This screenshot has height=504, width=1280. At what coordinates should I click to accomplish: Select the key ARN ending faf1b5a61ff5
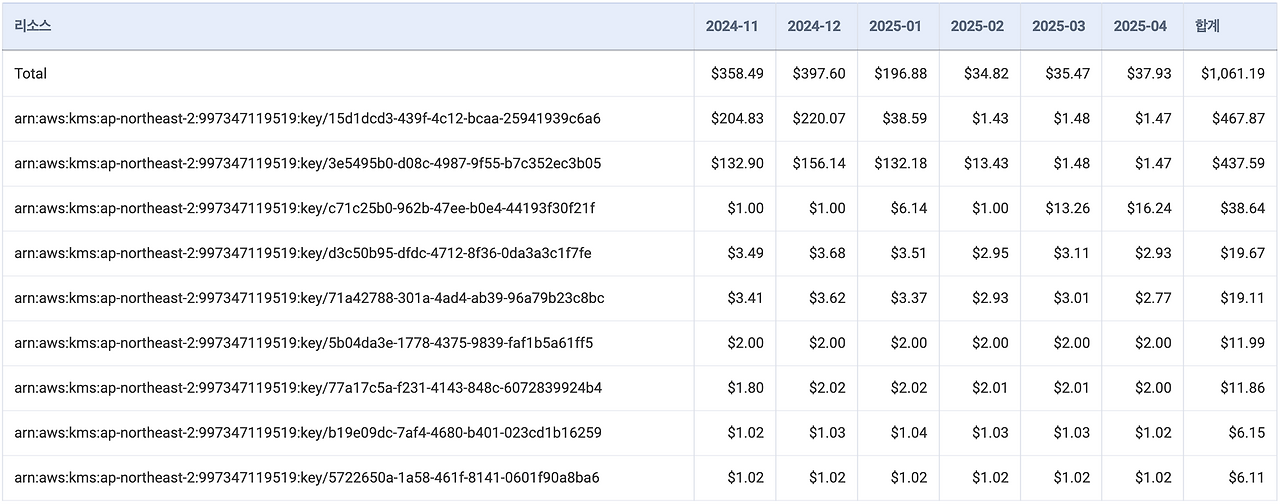click(303, 343)
